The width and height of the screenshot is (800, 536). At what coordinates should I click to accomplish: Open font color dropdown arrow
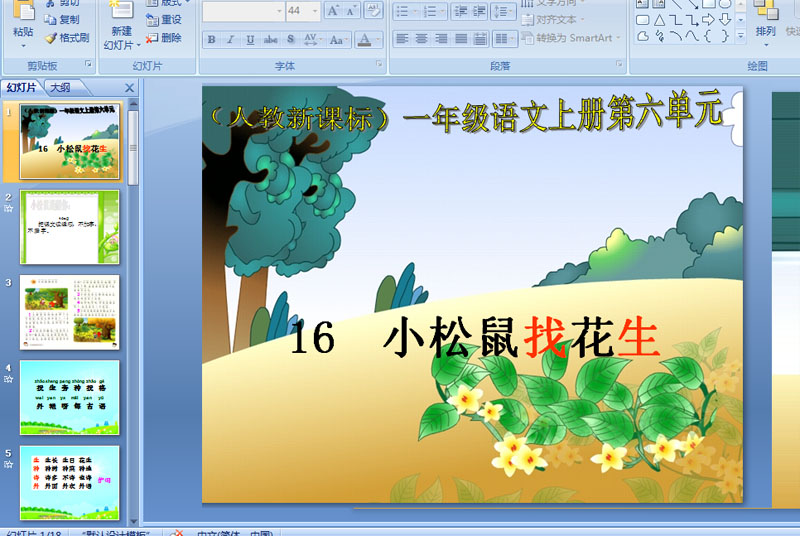pyautogui.click(x=378, y=39)
